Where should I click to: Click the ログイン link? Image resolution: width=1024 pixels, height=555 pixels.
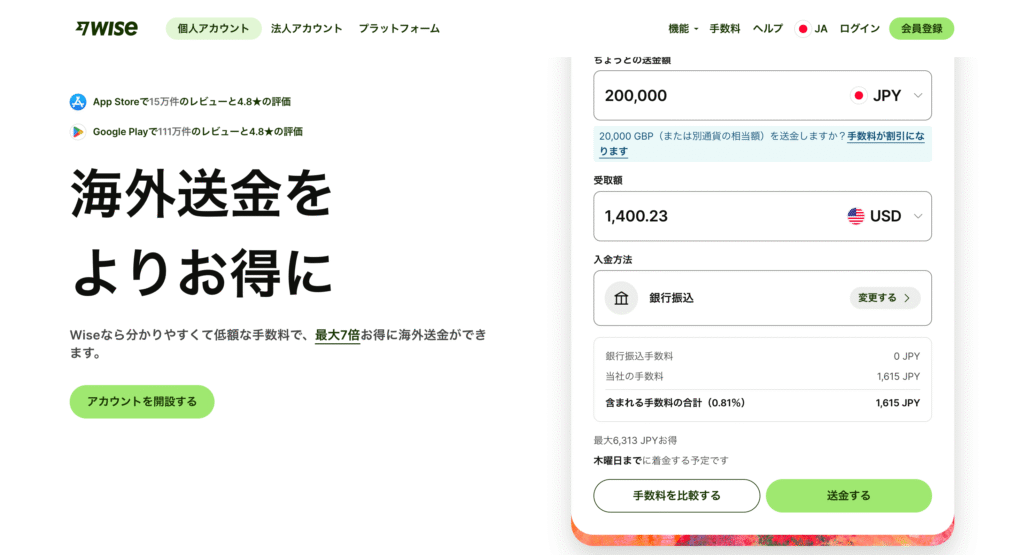tap(859, 29)
